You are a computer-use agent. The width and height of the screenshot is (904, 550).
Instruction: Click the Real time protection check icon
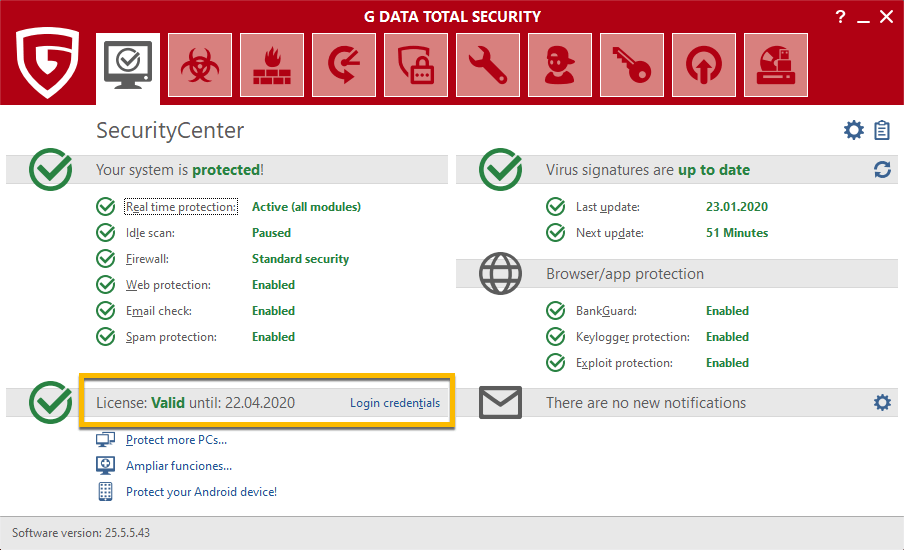pos(106,206)
